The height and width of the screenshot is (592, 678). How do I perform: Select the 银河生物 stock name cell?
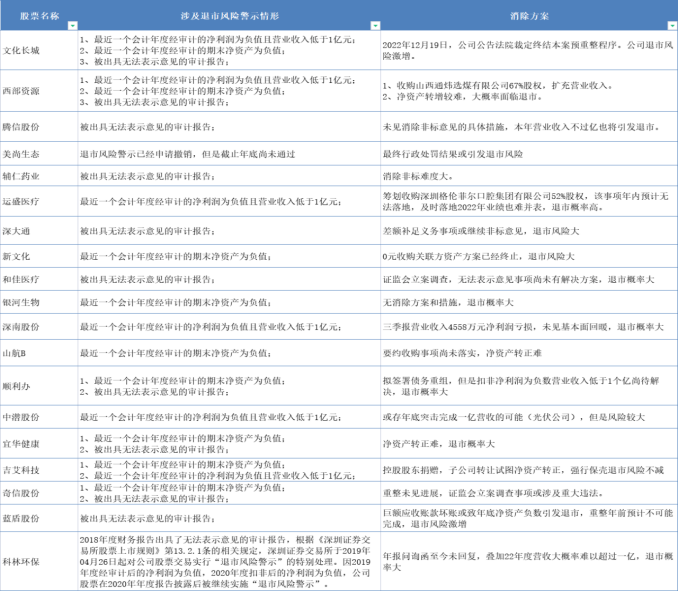pos(39,302)
